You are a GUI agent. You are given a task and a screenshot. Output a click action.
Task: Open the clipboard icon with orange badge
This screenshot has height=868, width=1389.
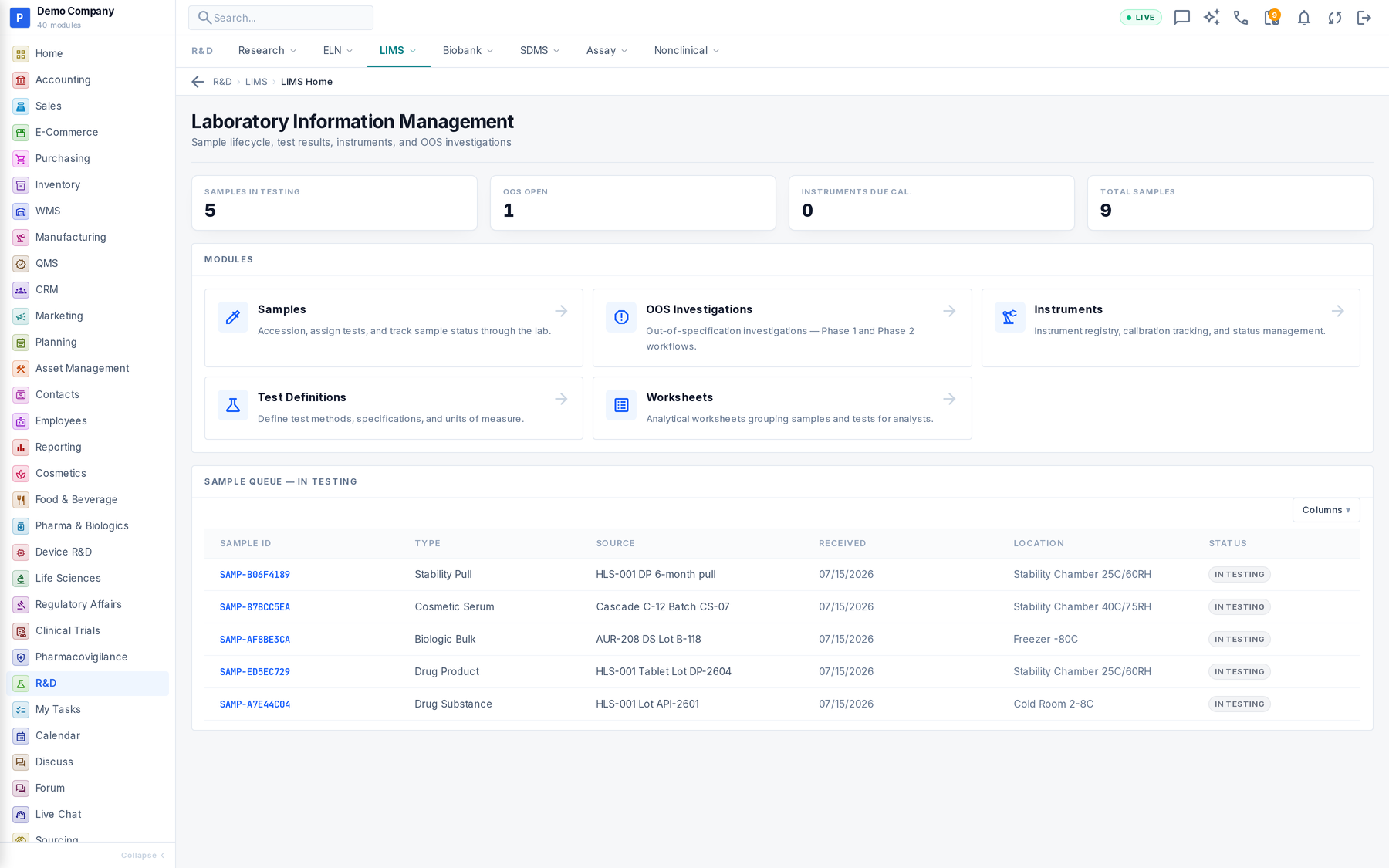pyautogui.click(x=1272, y=18)
